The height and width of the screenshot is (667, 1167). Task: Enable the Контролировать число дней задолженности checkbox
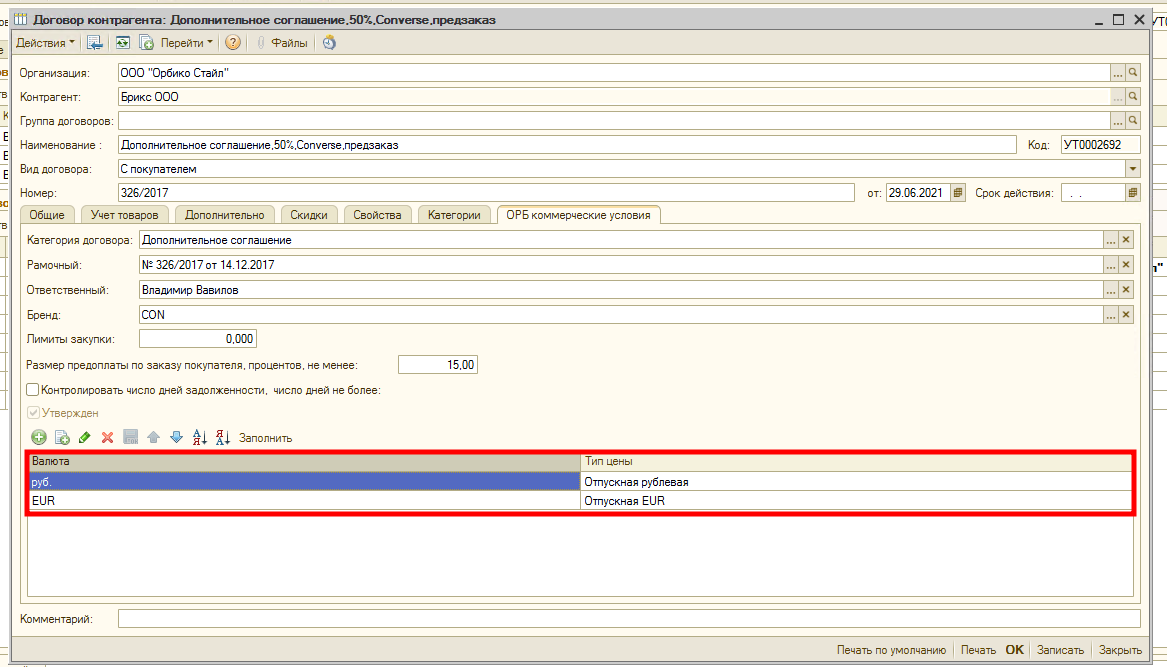[33, 390]
